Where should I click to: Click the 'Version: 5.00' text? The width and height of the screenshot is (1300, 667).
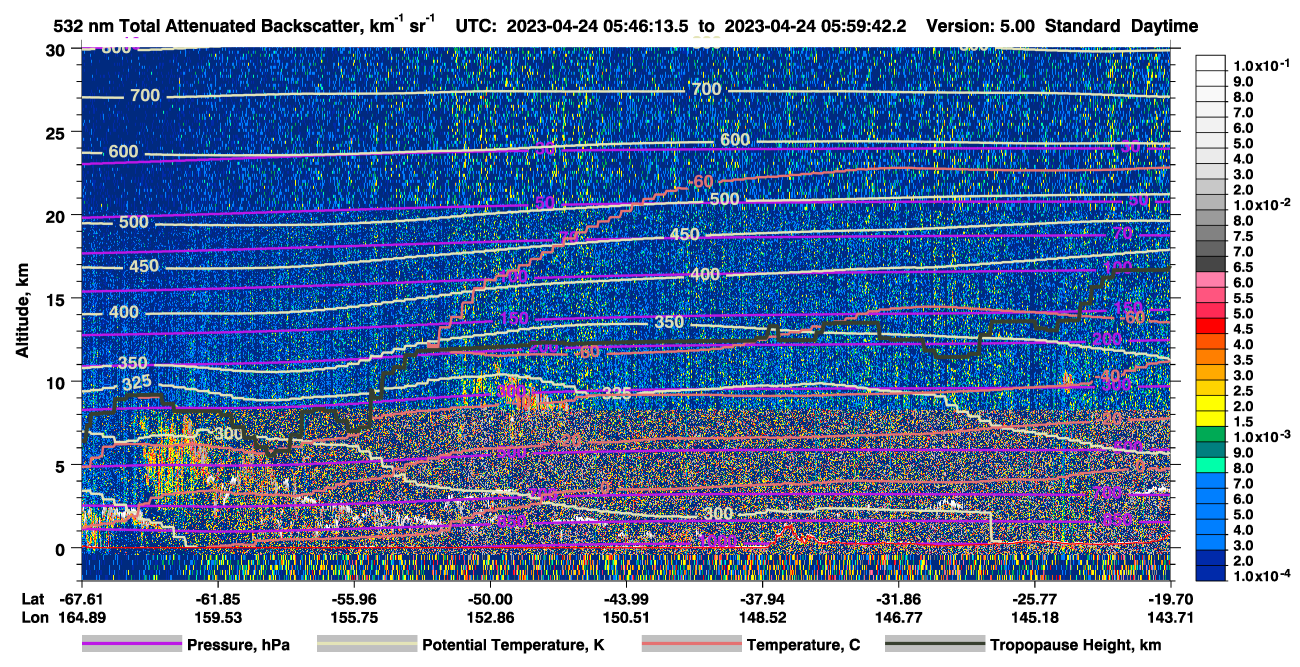point(982,26)
